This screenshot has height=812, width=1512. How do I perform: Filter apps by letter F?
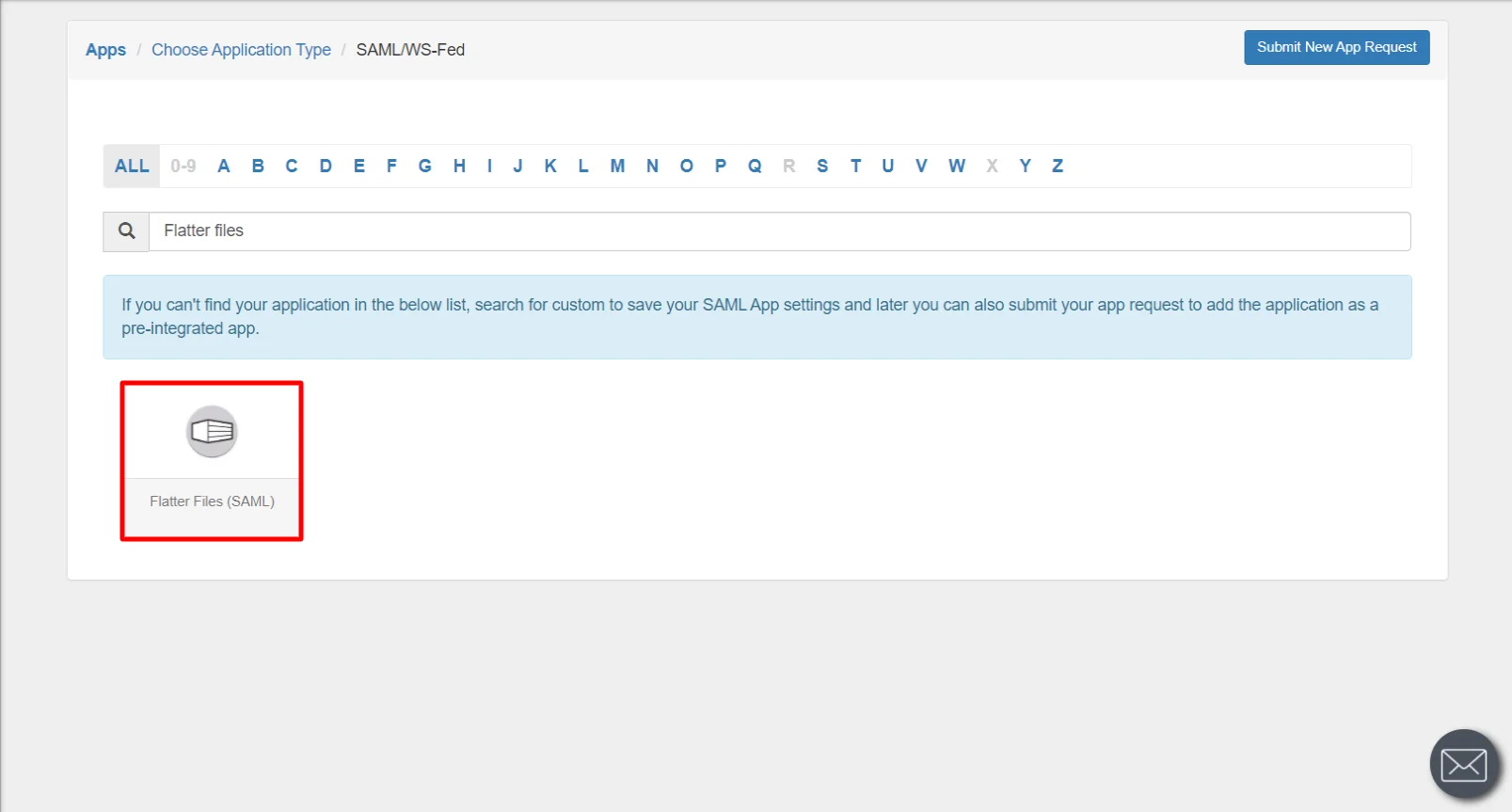[x=391, y=166]
